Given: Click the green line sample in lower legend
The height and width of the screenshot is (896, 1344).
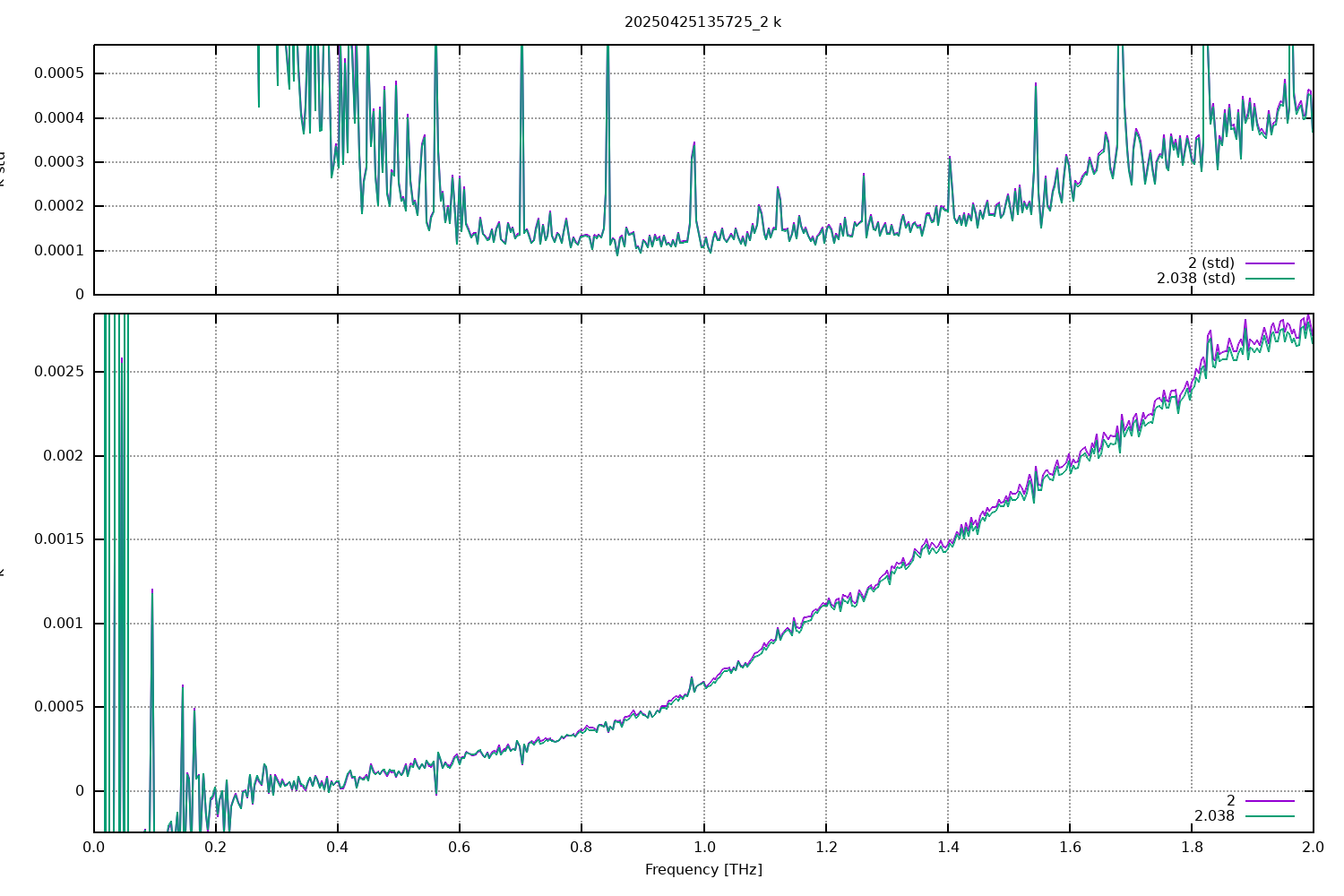Looking at the screenshot, I should (1270, 816).
